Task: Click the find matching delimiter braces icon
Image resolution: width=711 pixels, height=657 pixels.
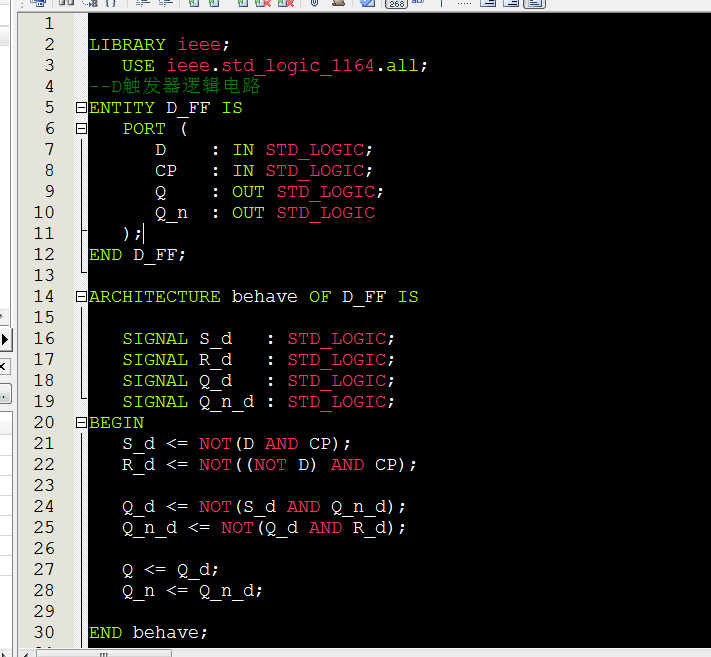Action: point(111,3)
